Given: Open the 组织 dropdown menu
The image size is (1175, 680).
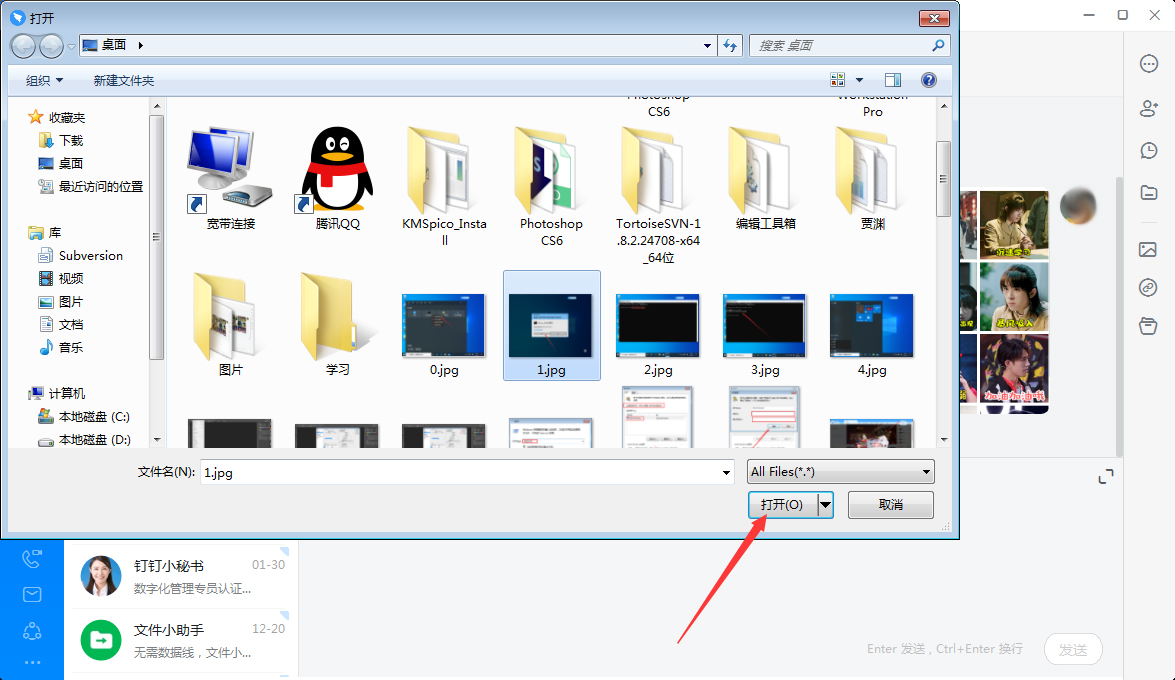Looking at the screenshot, I should point(42,80).
